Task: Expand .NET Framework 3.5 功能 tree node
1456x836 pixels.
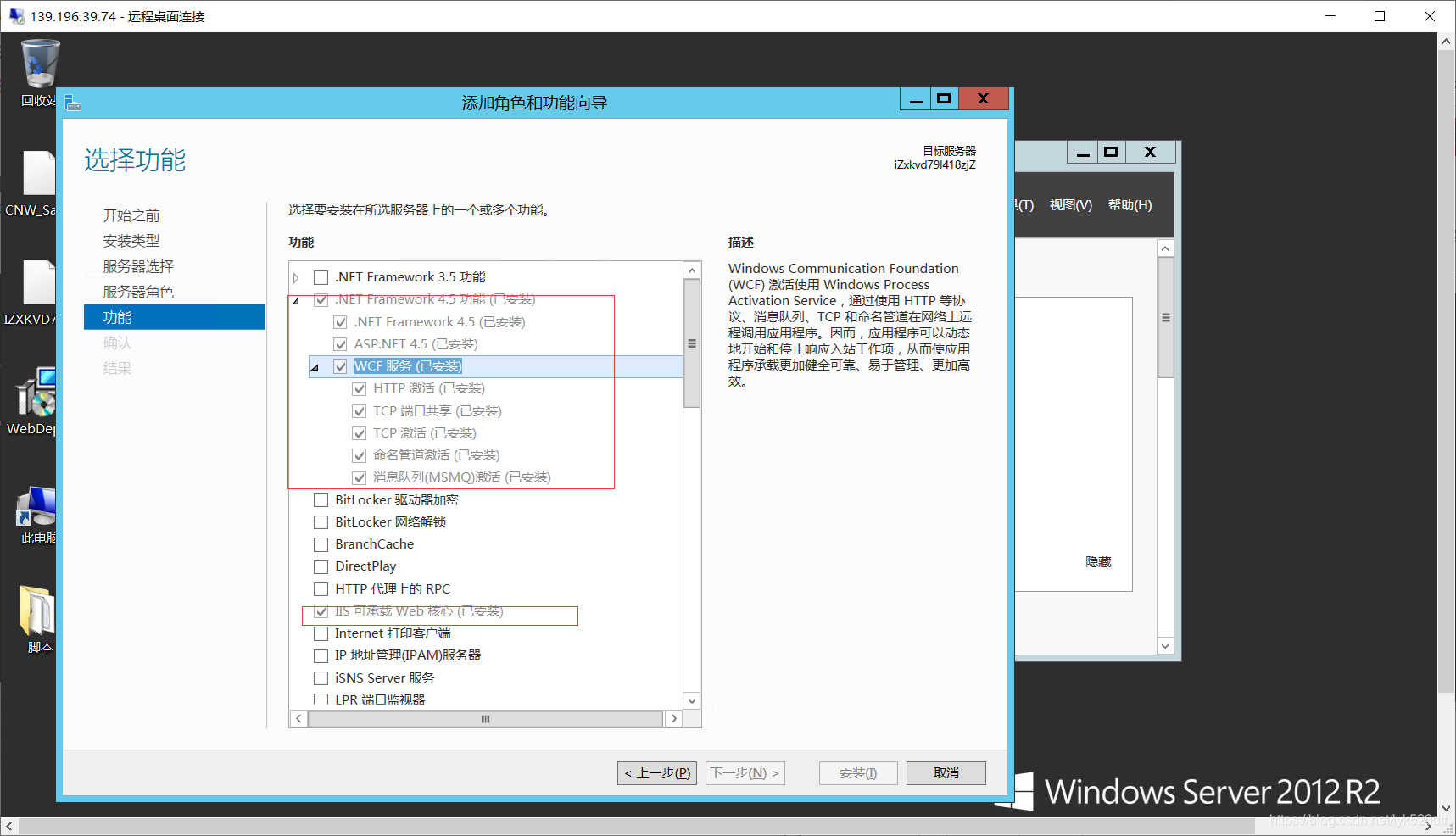Action: [296, 277]
